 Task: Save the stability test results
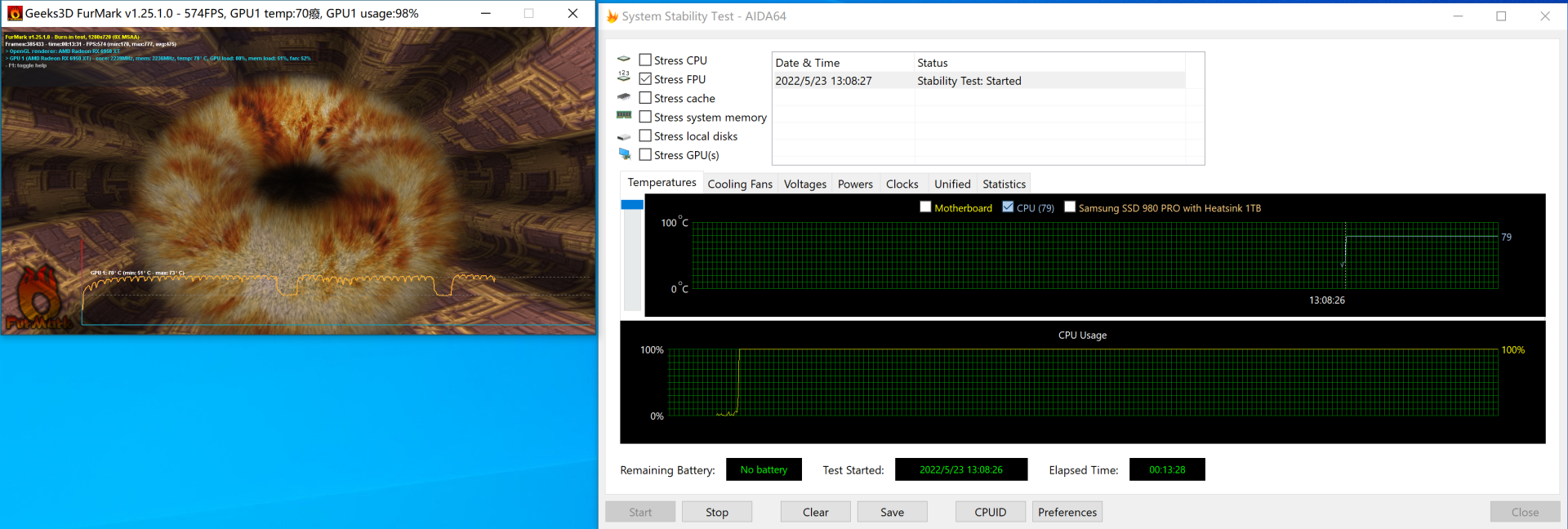coord(892,512)
